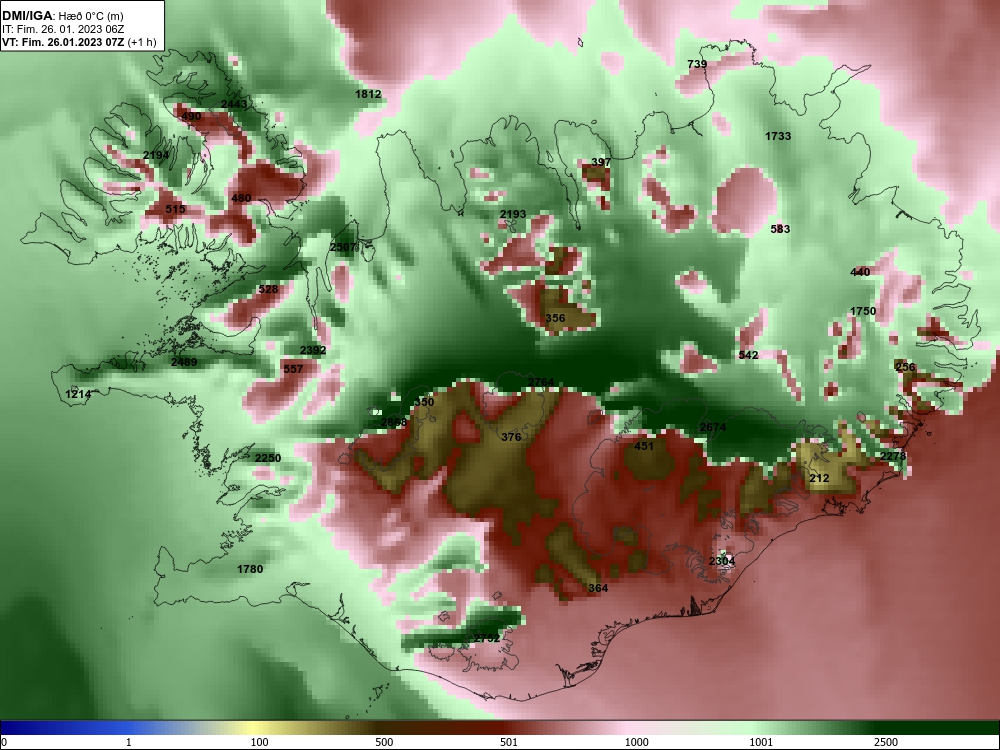Click the map value 1812
Screen dimensions: 1000x750
pos(368,94)
